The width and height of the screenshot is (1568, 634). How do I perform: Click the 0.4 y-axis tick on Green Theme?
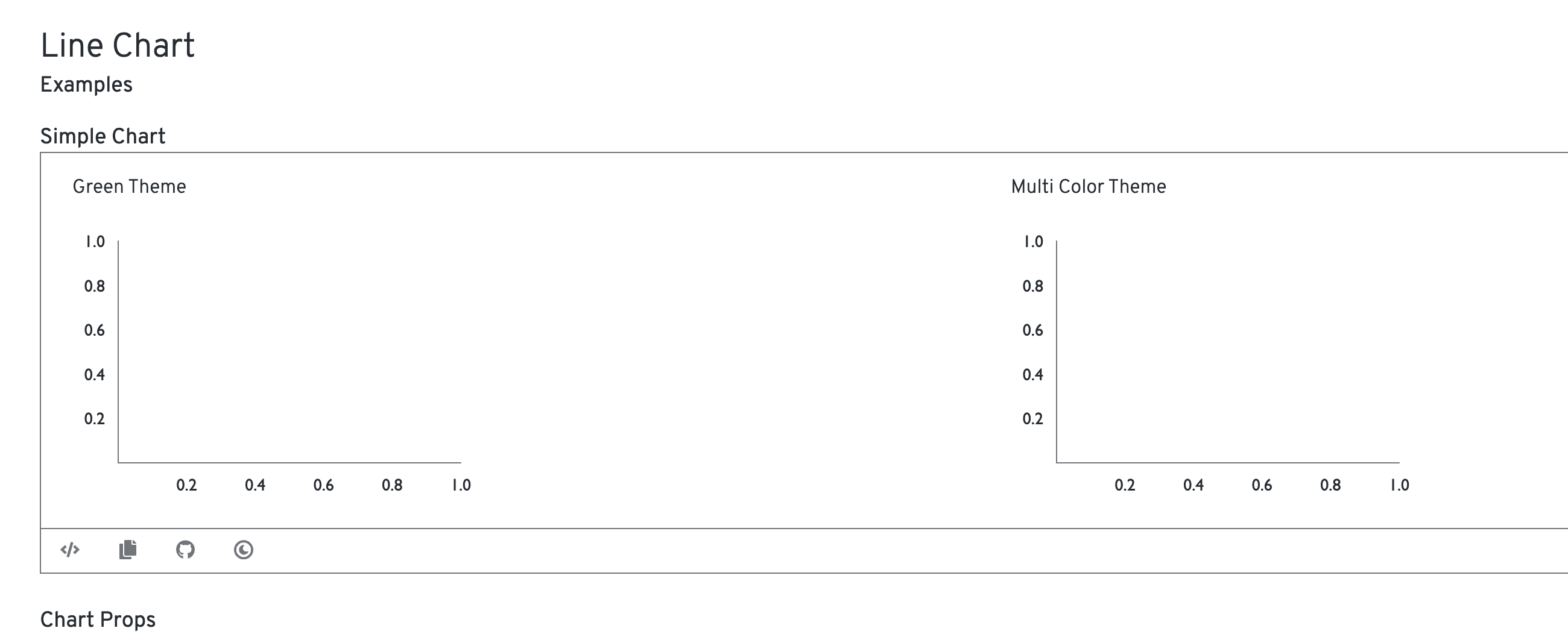[x=94, y=374]
